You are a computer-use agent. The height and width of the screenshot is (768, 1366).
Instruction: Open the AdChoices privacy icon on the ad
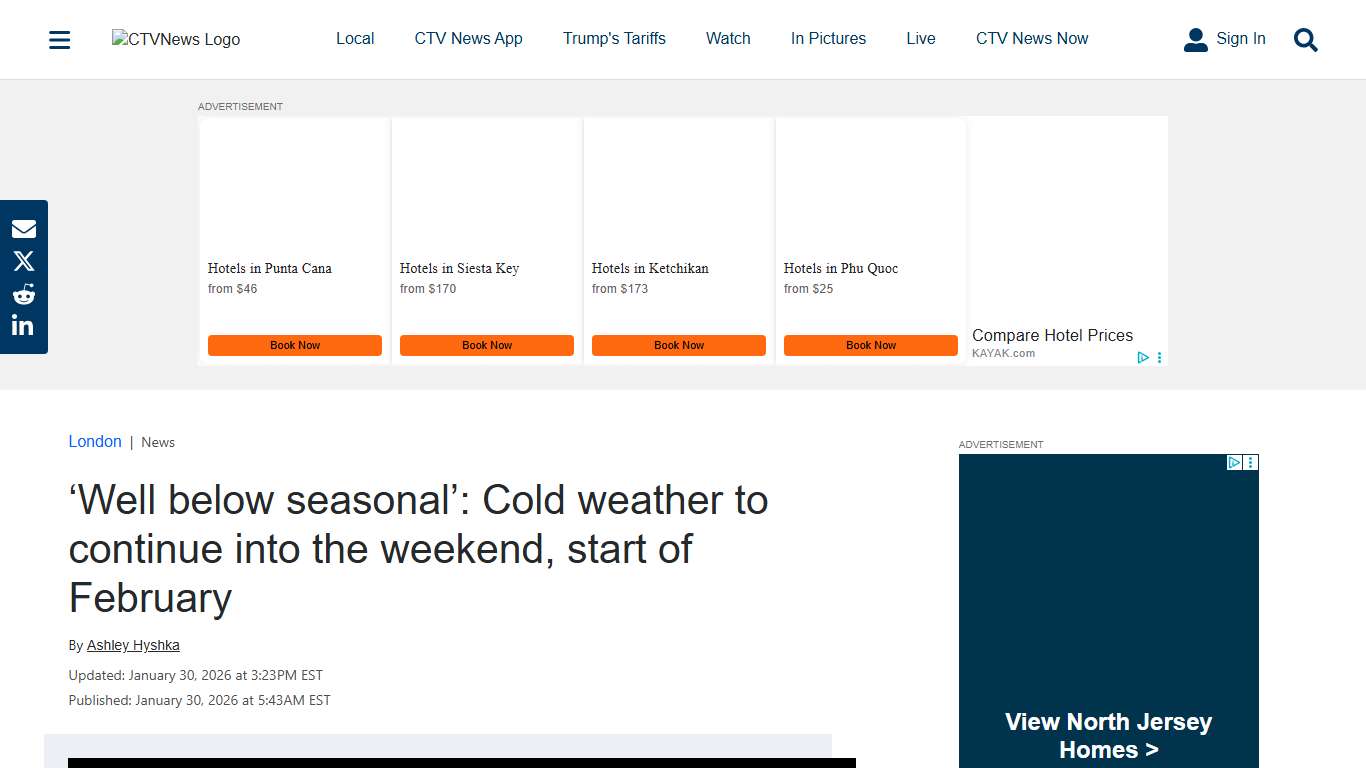1143,357
